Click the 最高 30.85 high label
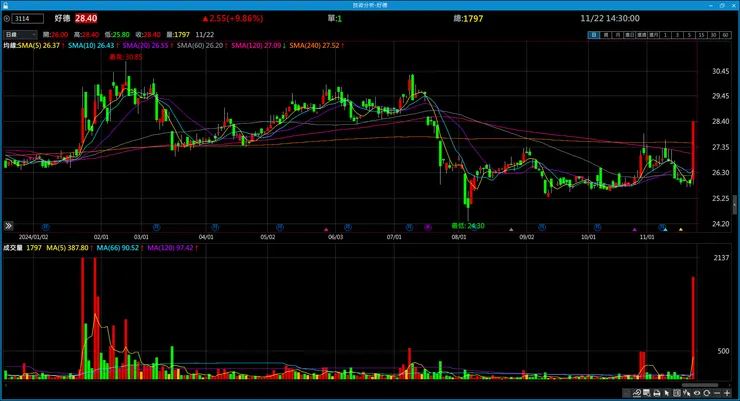 [126, 57]
